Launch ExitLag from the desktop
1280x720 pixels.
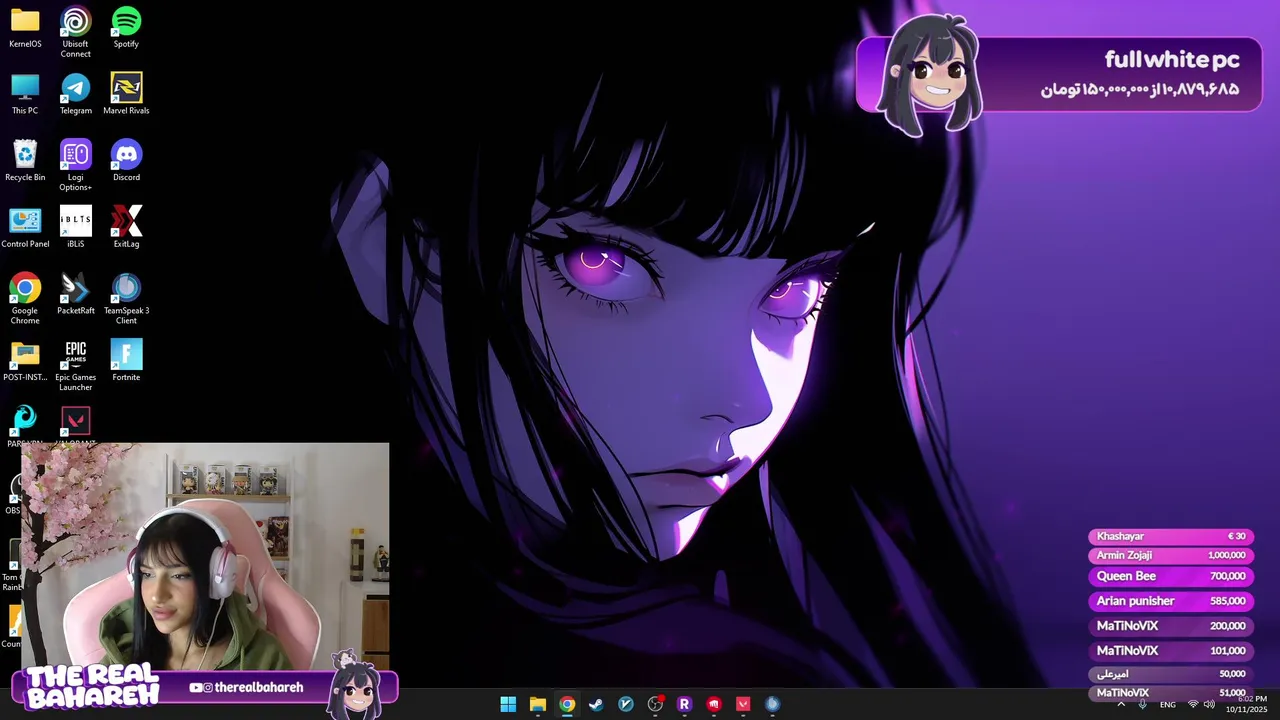[126, 227]
